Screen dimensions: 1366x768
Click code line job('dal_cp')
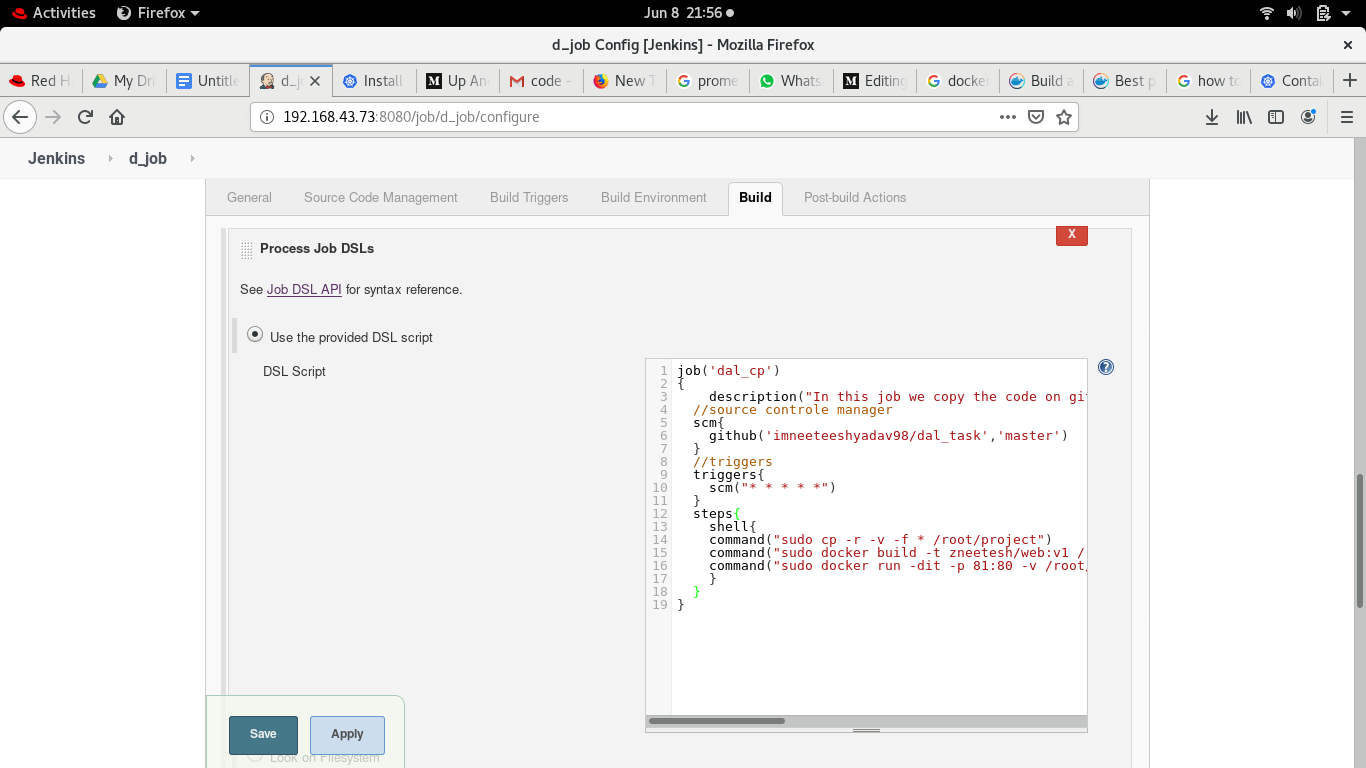[x=728, y=371]
